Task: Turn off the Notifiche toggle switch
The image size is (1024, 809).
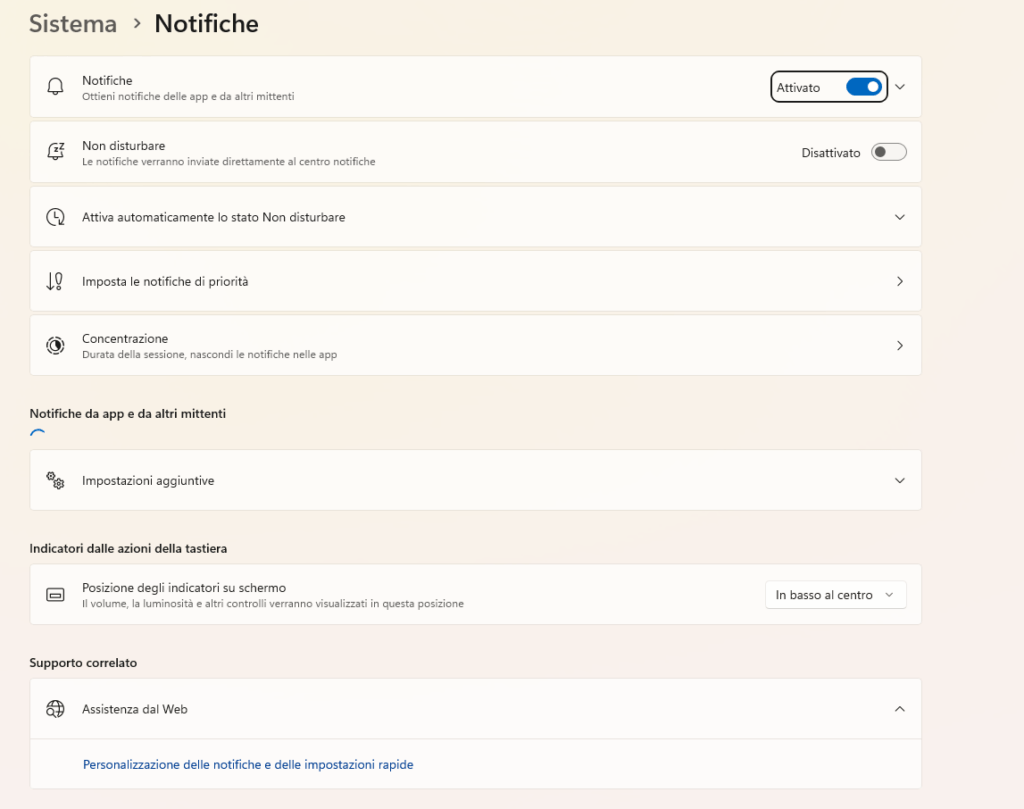Action: point(864,87)
